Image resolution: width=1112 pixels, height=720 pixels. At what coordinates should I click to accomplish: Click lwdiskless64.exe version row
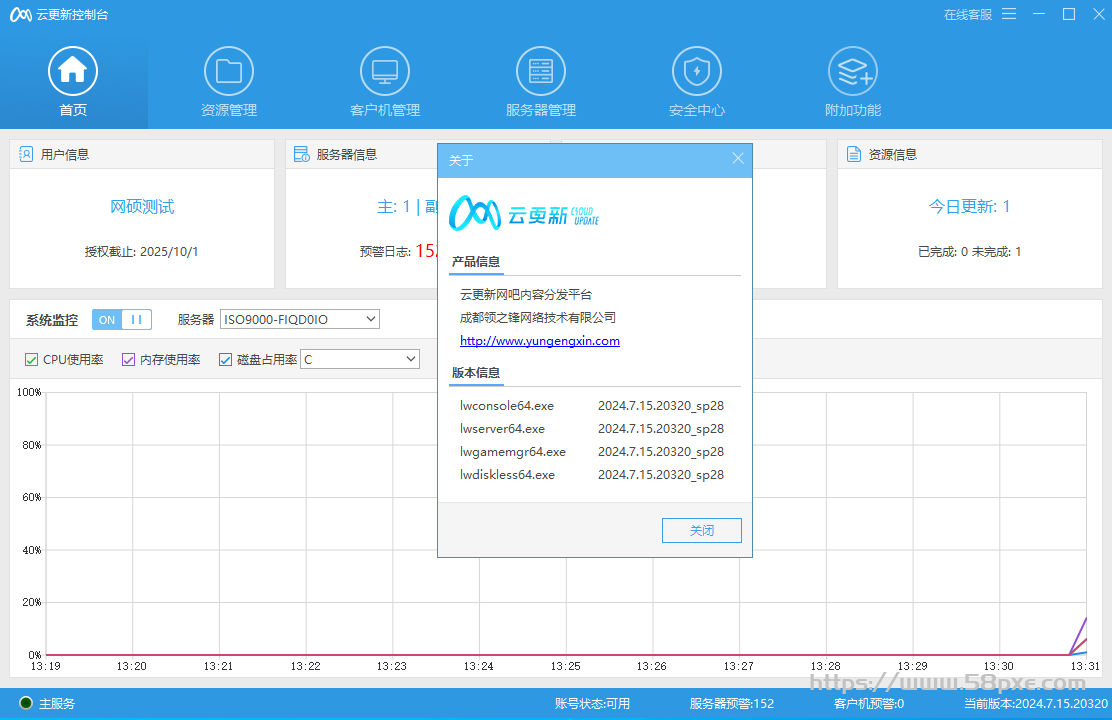591,475
